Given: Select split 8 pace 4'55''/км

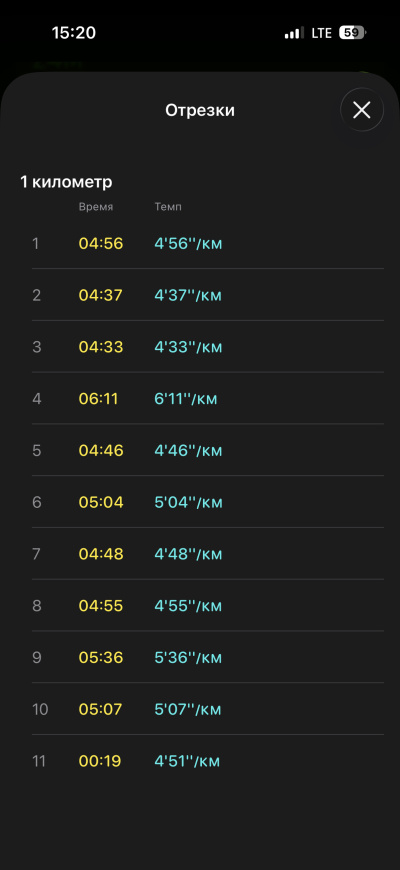Looking at the screenshot, I should pos(188,606).
